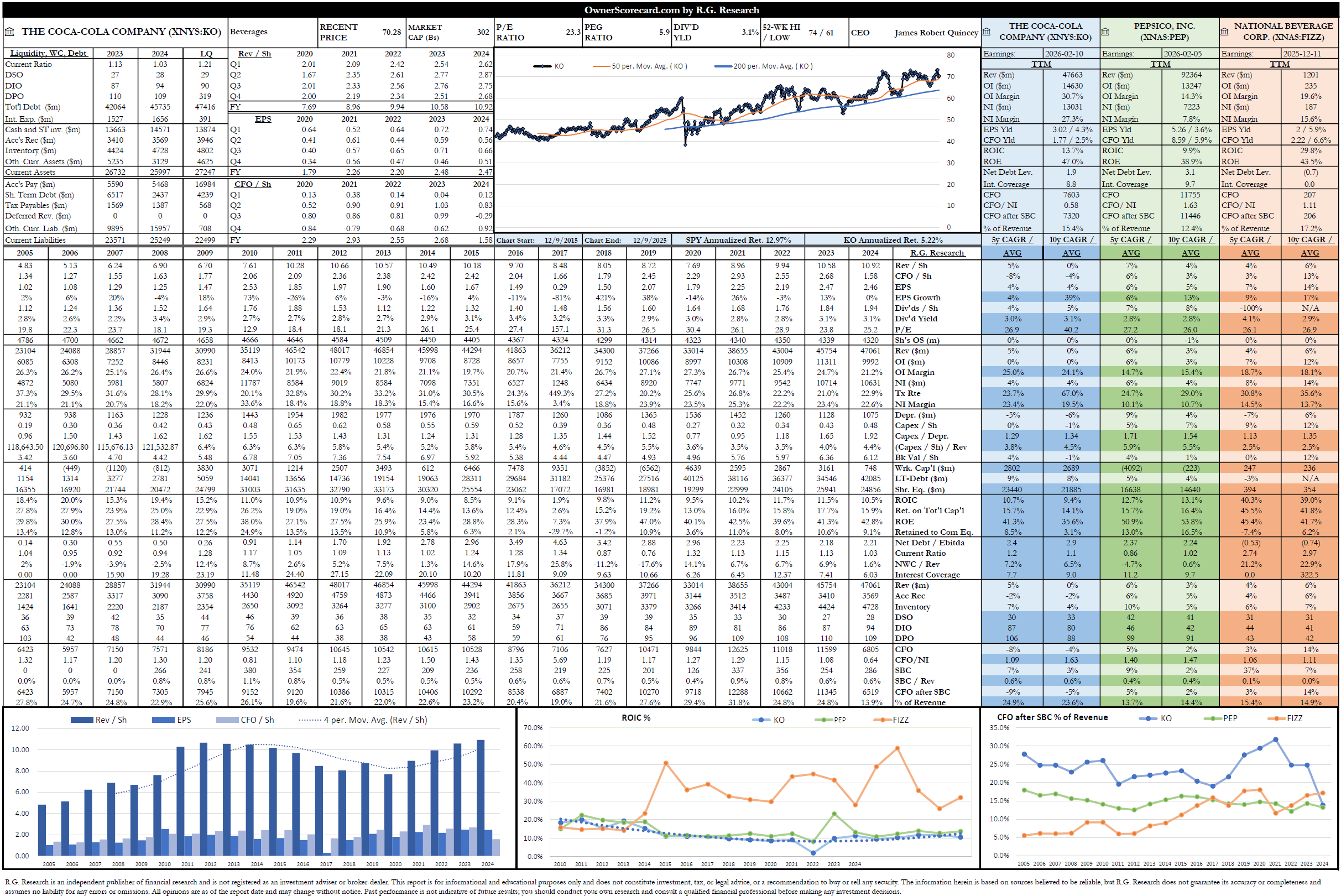Click 50 per. Mov. Avg. orange legend line
Image resolution: width=1341 pixels, height=896 pixels.
click(x=601, y=66)
